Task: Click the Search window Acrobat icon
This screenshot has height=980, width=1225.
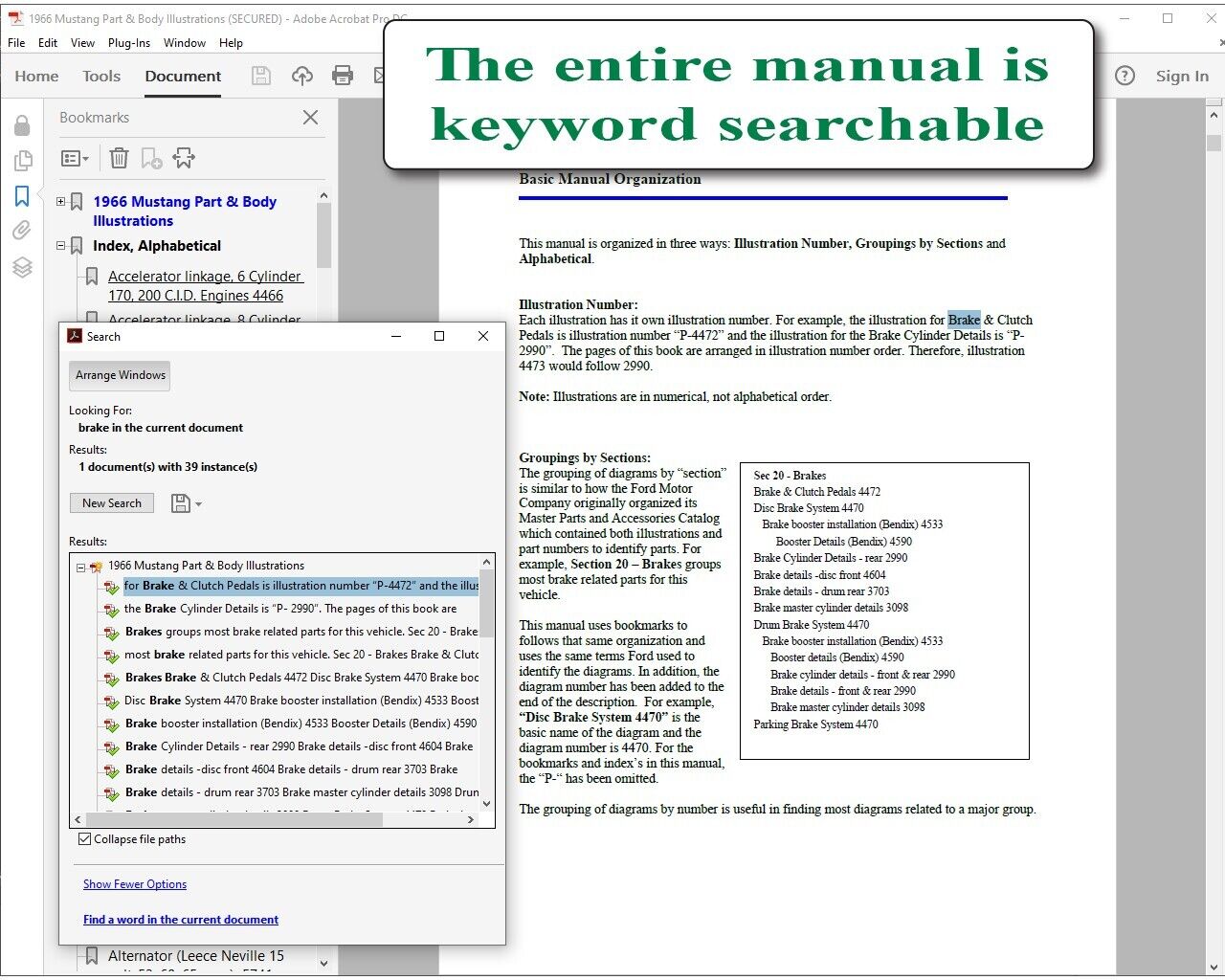Action: coord(75,336)
